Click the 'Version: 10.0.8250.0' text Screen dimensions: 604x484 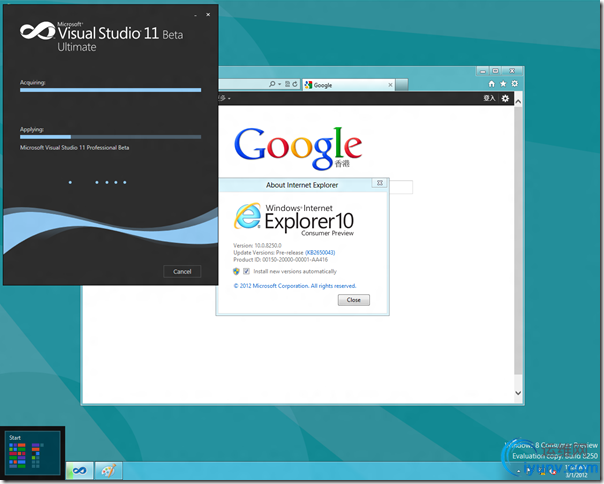coord(257,245)
